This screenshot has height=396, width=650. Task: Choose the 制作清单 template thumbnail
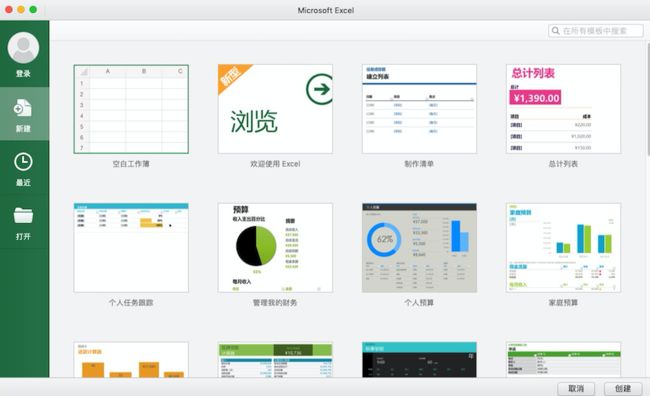(x=419, y=109)
